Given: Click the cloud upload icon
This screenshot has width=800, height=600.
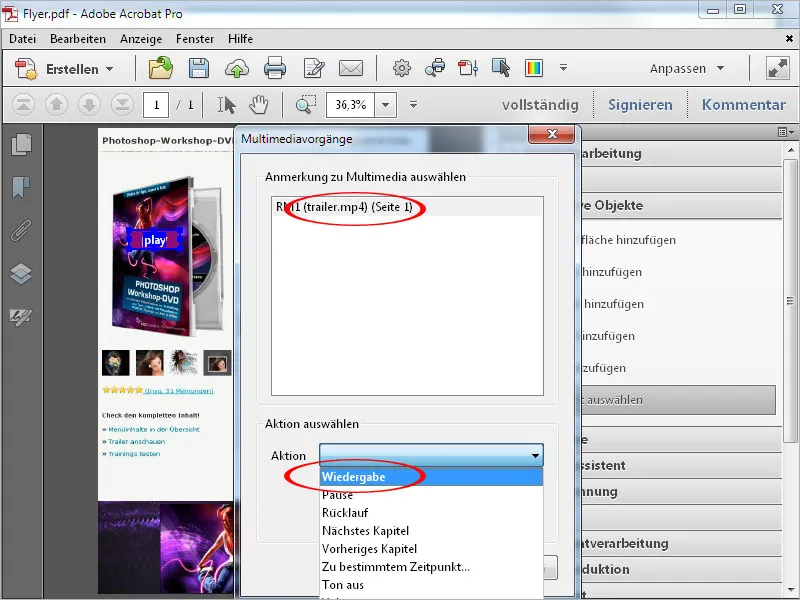Looking at the screenshot, I should pos(237,68).
